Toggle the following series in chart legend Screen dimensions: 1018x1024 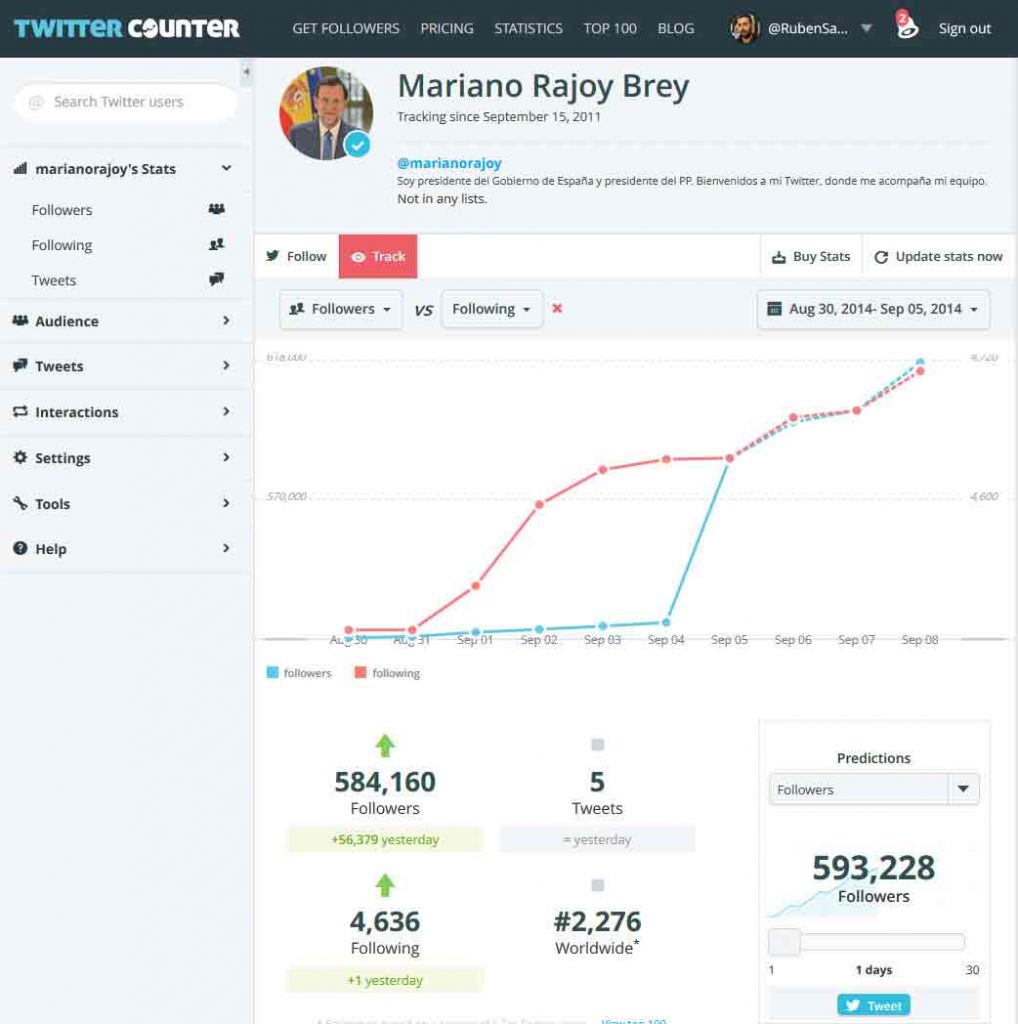(387, 673)
